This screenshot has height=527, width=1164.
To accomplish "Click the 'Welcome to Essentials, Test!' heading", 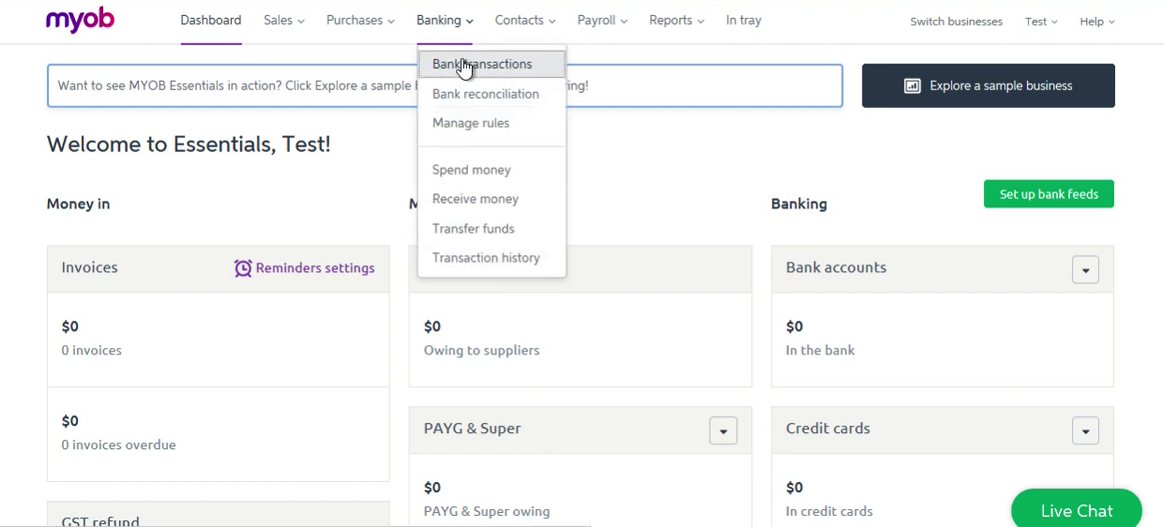I will (189, 144).
